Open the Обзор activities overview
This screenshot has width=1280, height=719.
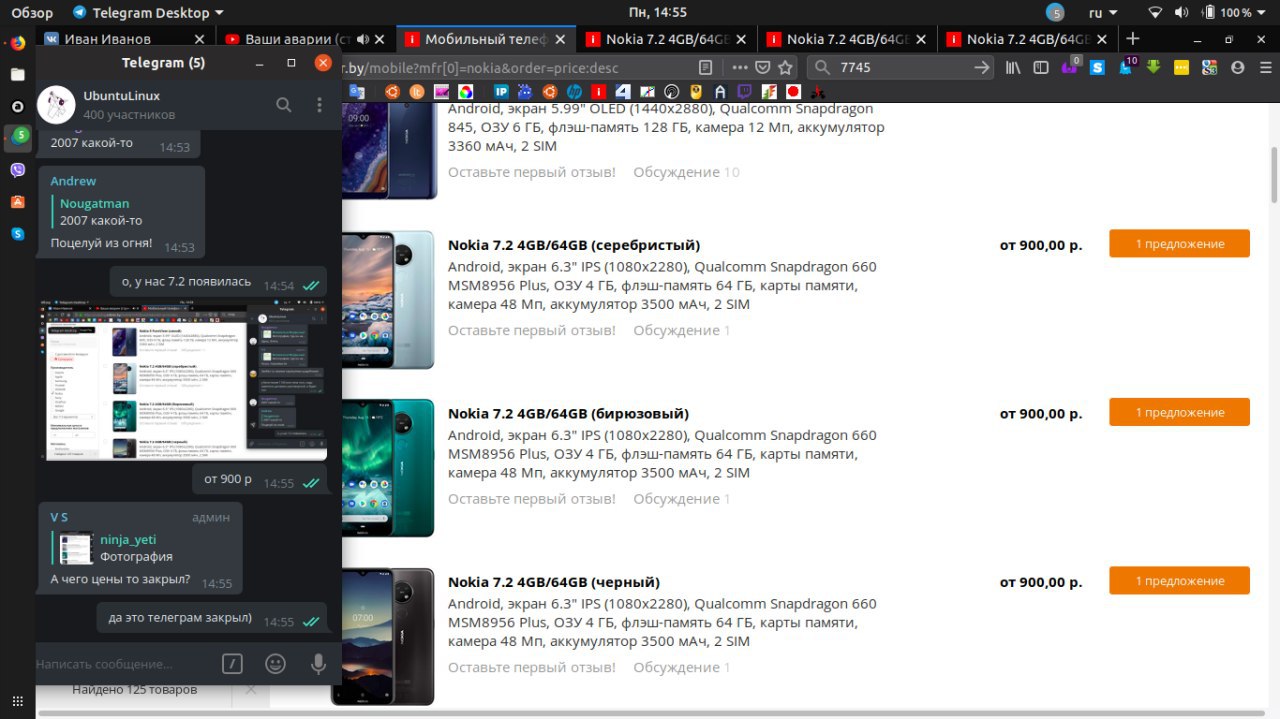[33, 13]
